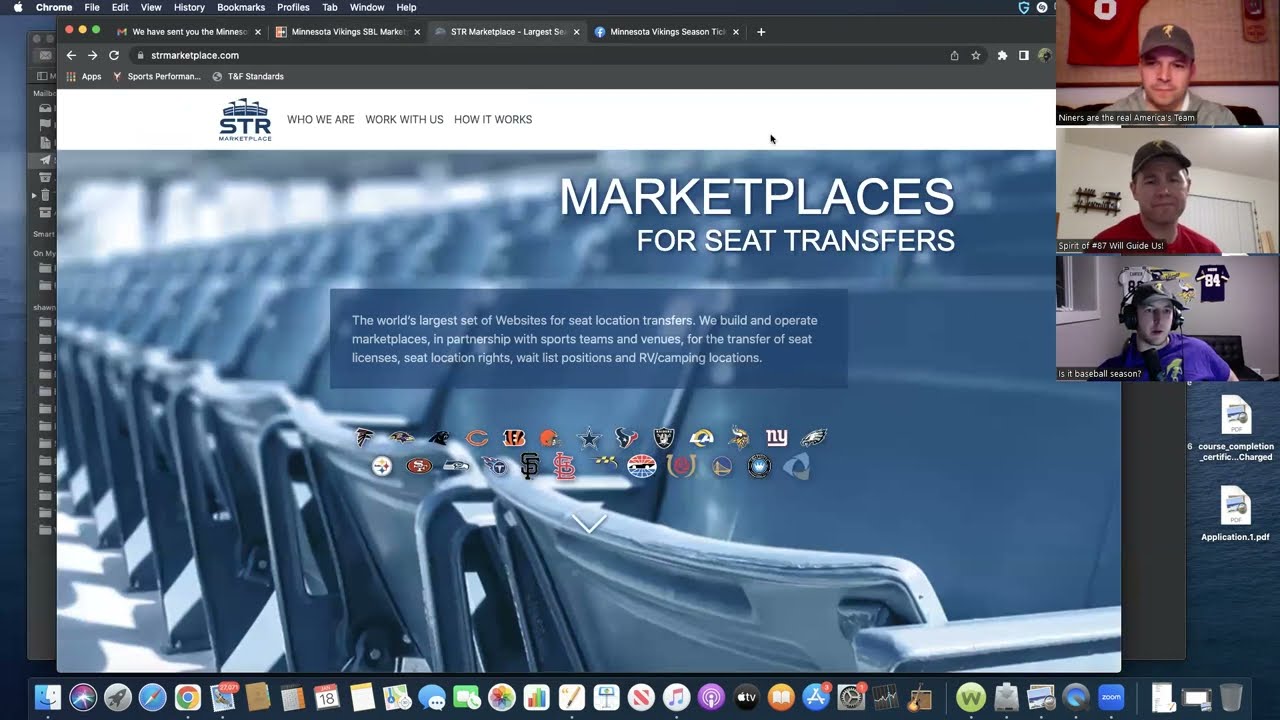Open the Chrome application menu
Screen dimensions: 1280x720
[54, 7]
